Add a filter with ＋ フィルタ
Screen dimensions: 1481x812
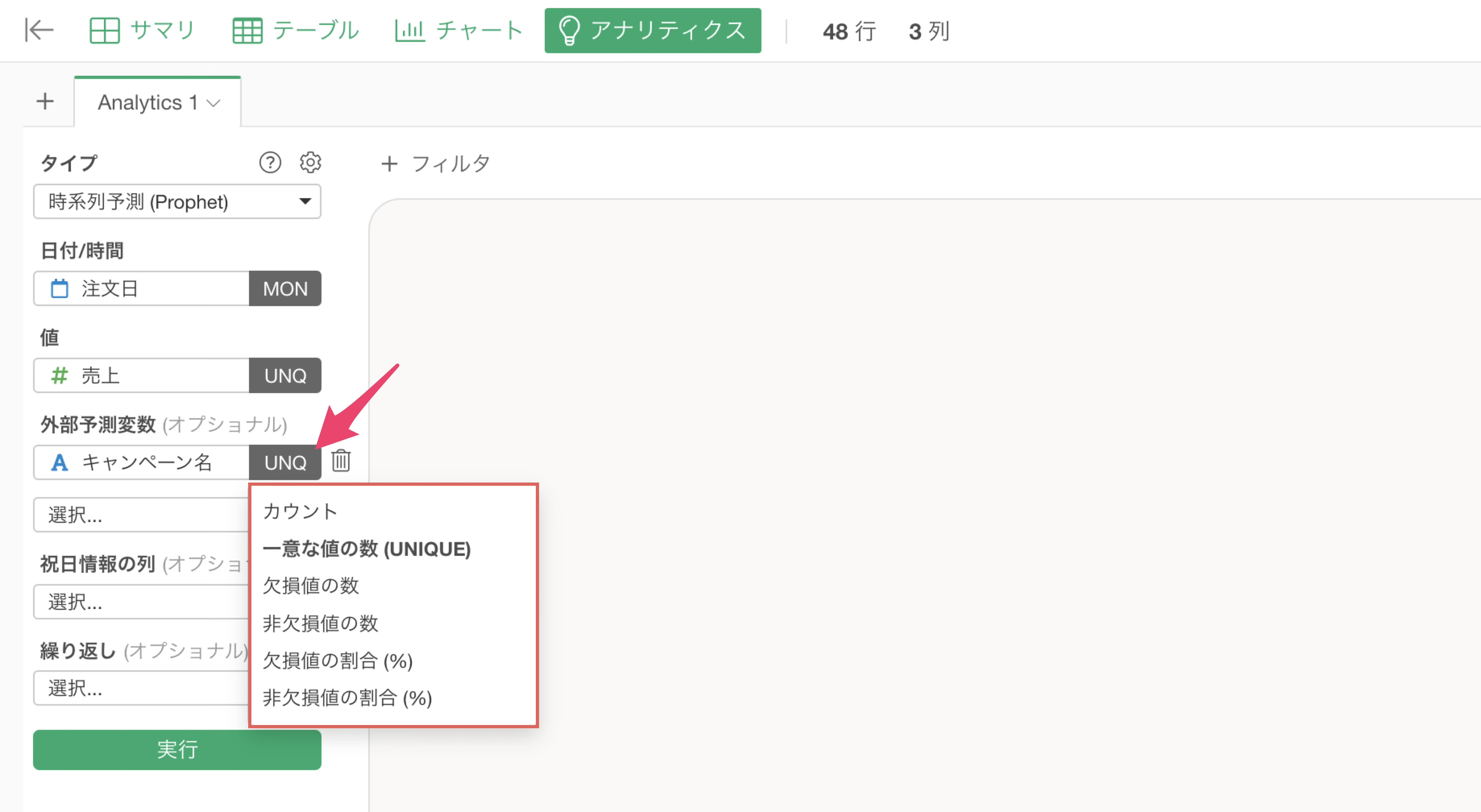[x=435, y=164]
